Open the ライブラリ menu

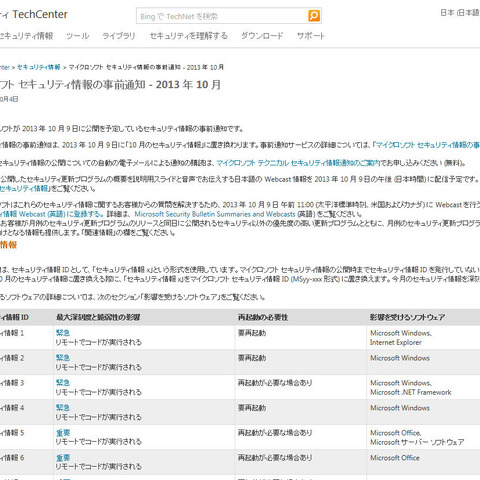(119, 36)
